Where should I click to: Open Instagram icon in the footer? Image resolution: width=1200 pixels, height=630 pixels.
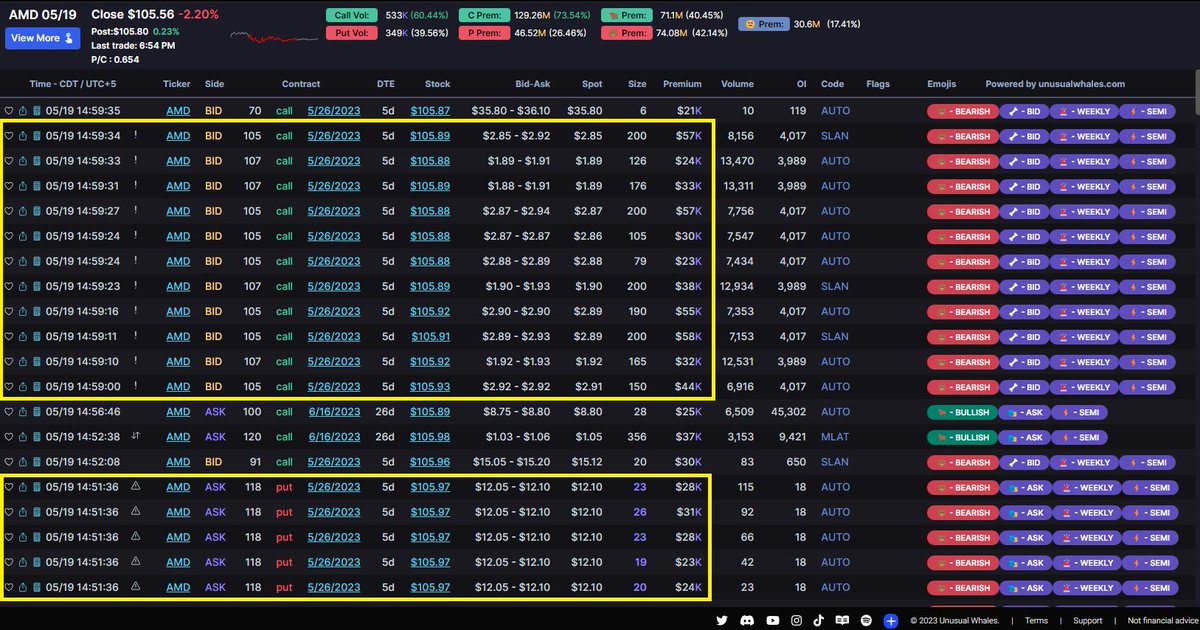[x=795, y=620]
